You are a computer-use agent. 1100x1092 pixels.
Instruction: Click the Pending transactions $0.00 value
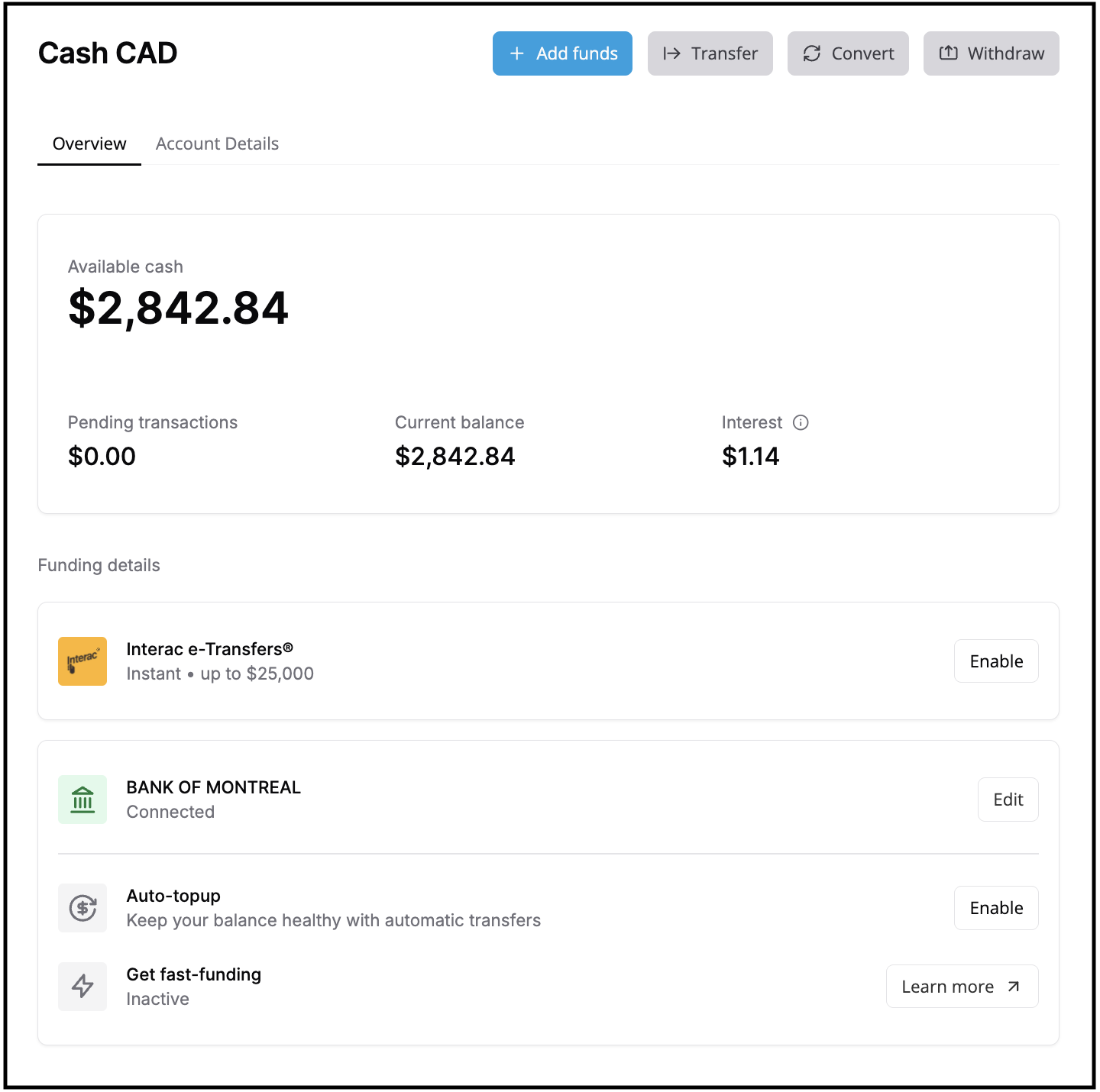point(102,457)
